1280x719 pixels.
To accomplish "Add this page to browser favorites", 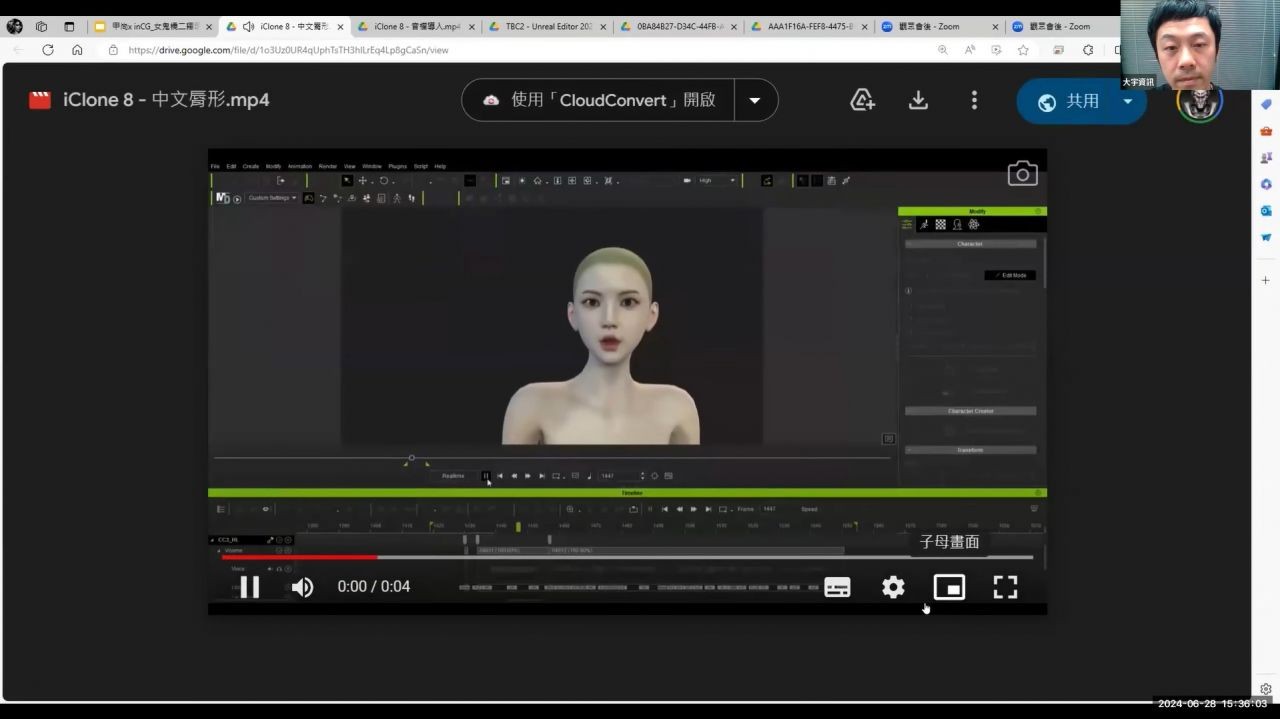I will 1023,50.
